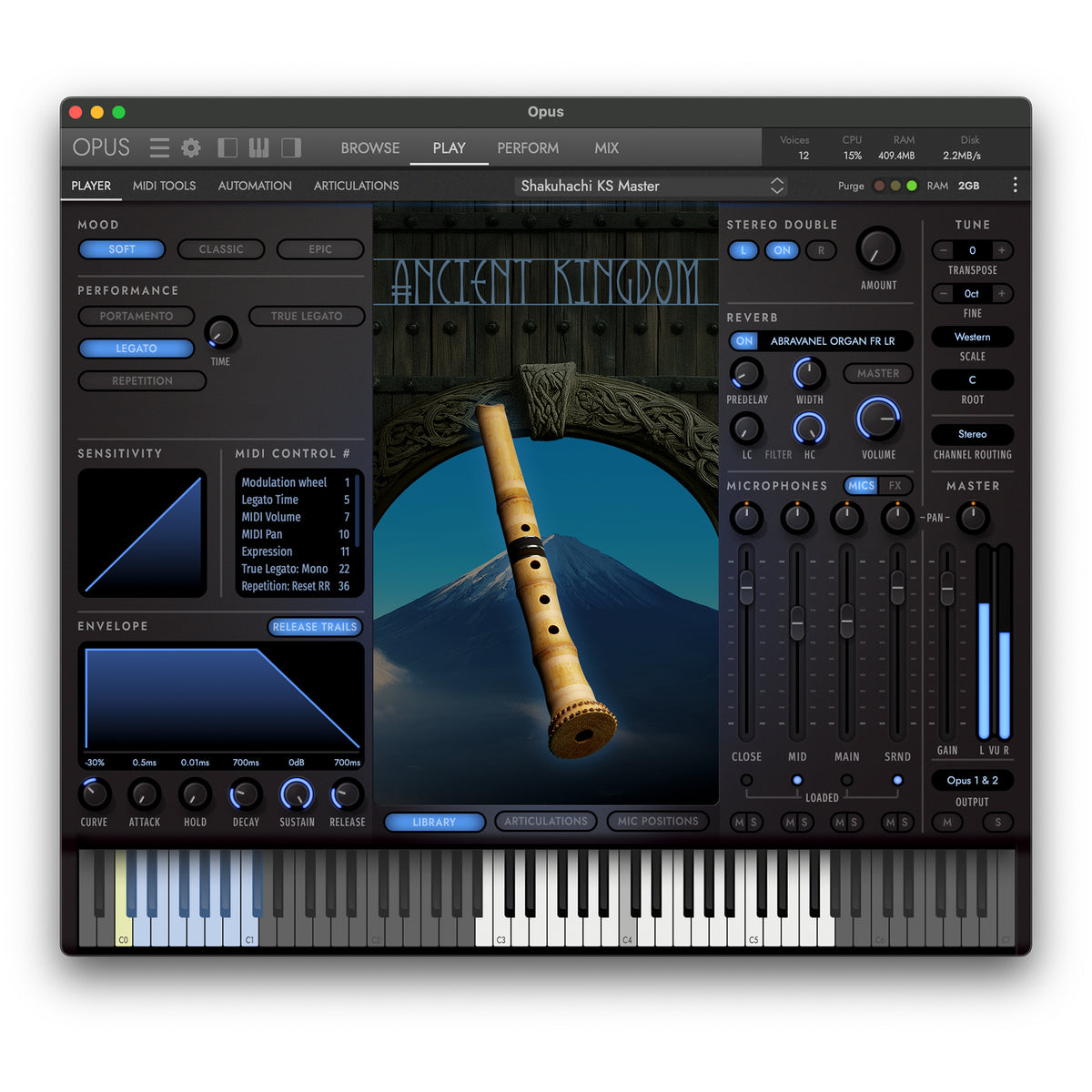Open the Western scale dropdown
1092x1092 pixels.
pyautogui.click(x=972, y=337)
